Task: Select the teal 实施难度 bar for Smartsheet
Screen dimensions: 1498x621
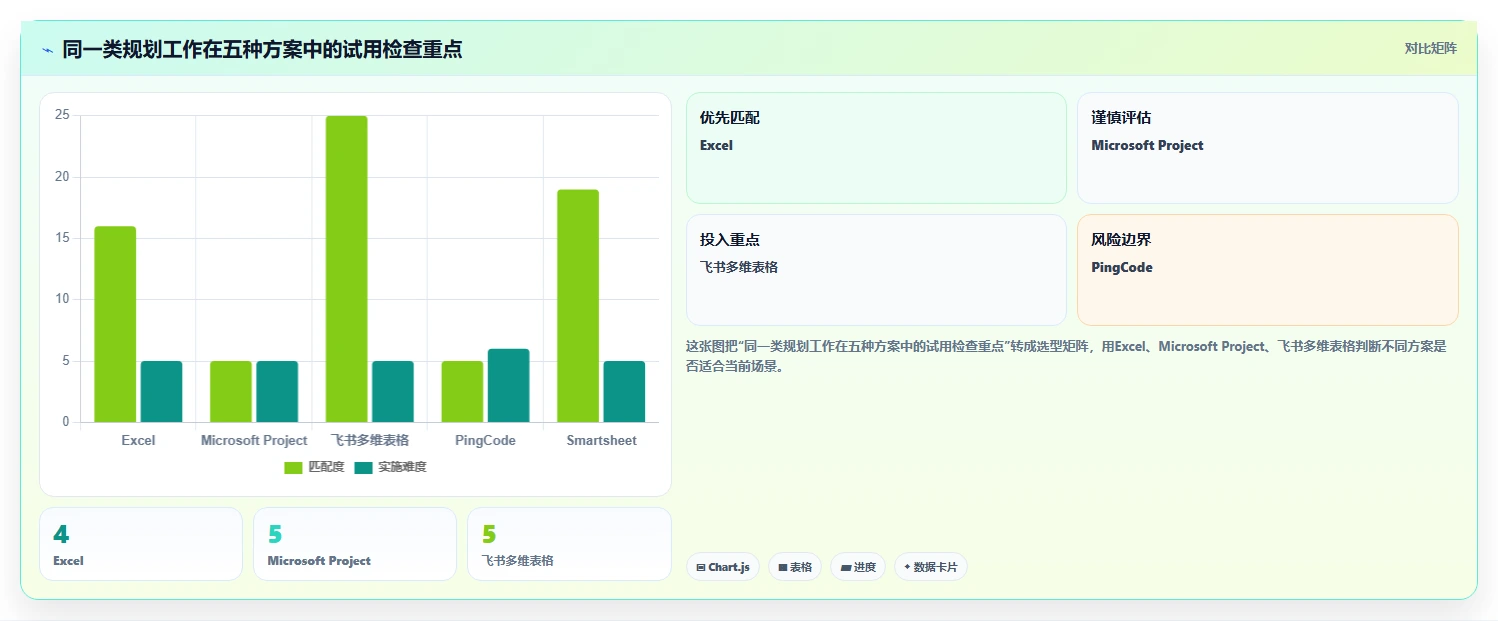Action: [624, 392]
